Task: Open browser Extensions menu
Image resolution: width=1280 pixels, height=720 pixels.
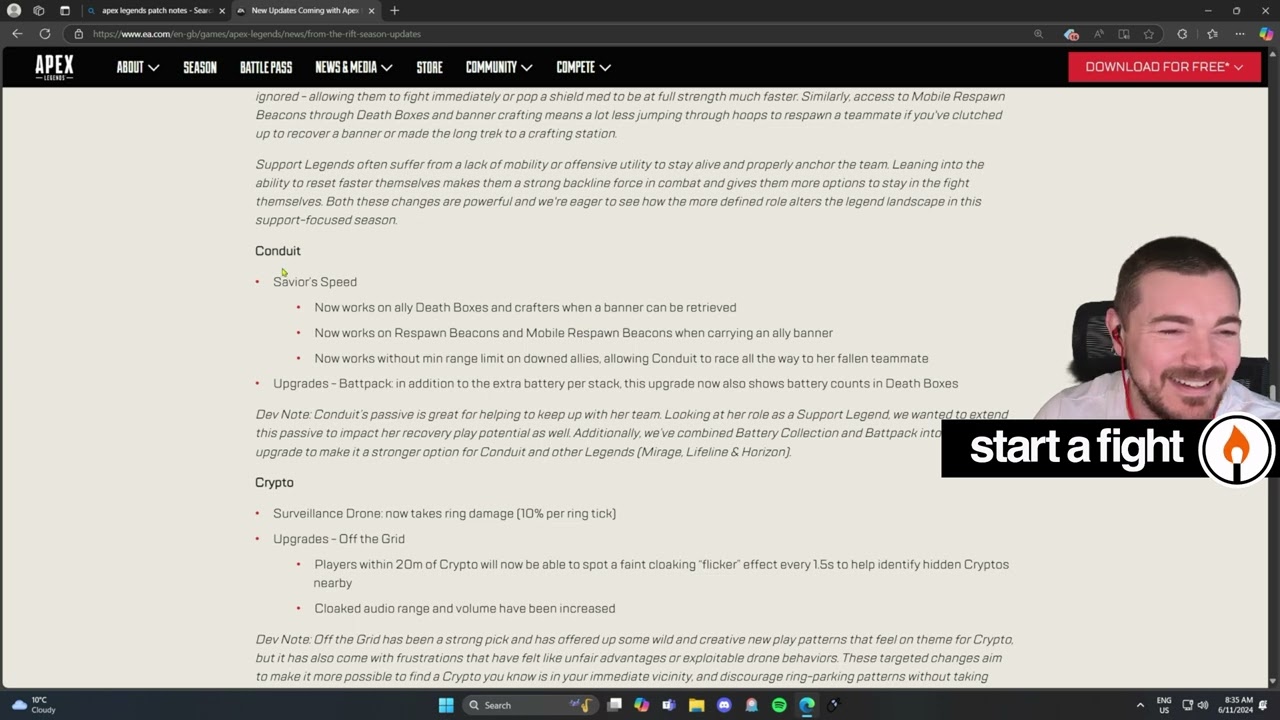Action: click(1182, 34)
